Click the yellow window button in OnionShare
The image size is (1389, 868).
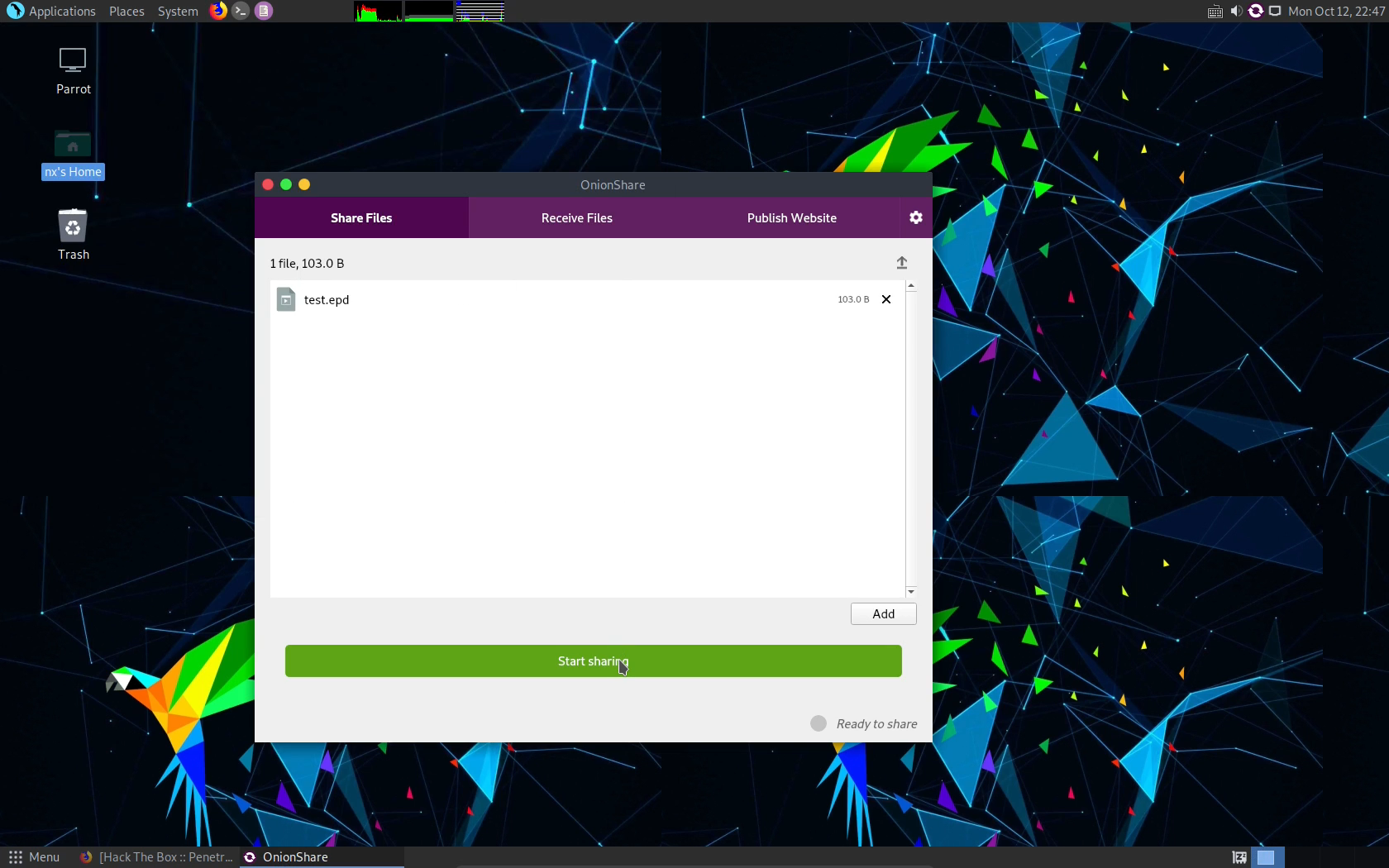(304, 184)
